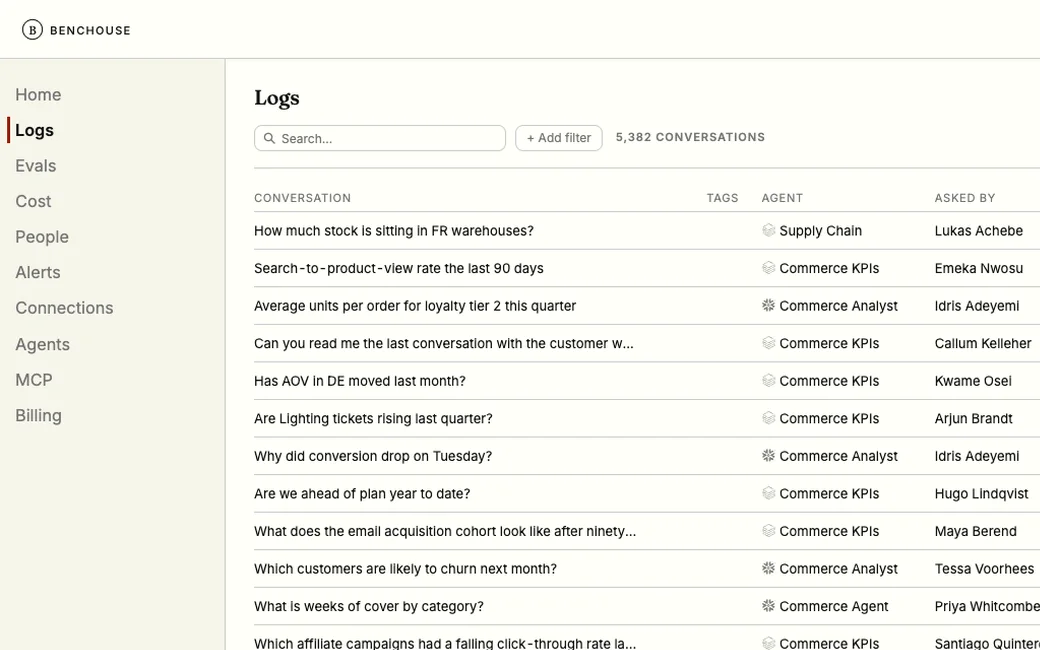Click 'Commerce Agent' agent name

coord(834,606)
